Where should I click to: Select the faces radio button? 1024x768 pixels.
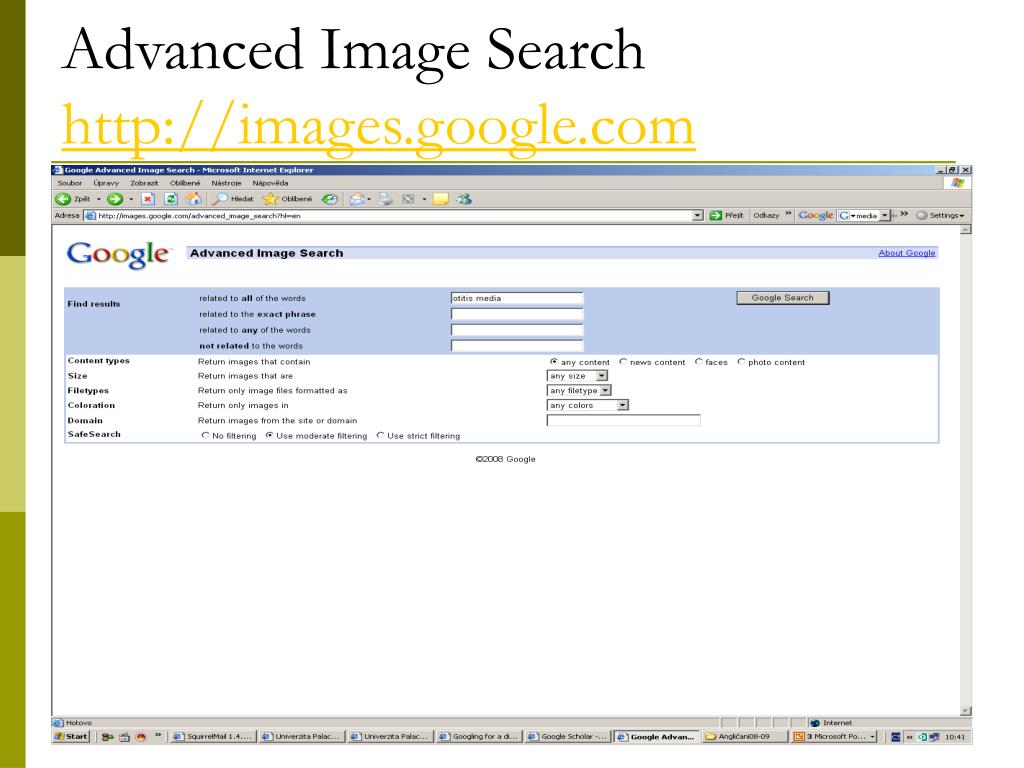tap(699, 361)
